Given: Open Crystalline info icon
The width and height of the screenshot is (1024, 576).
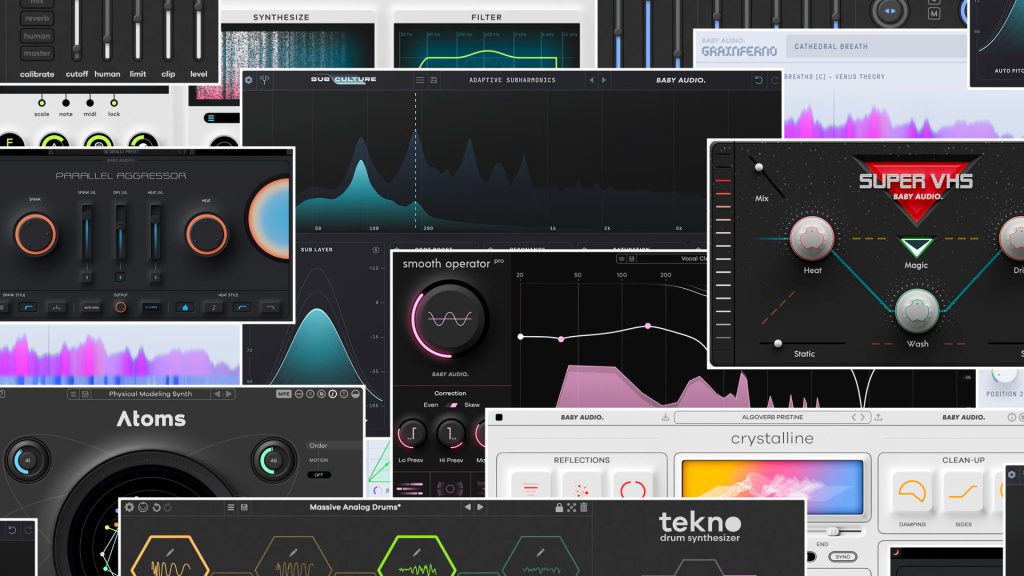Looking at the screenshot, I should tap(1012, 417).
